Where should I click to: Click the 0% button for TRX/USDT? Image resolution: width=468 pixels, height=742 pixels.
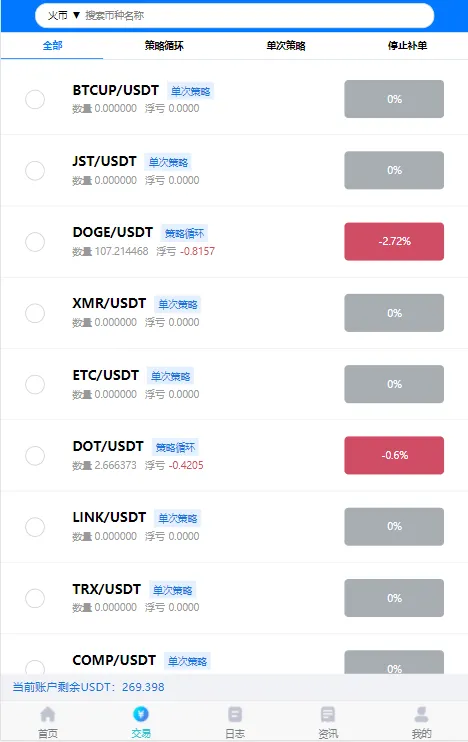[394, 598]
